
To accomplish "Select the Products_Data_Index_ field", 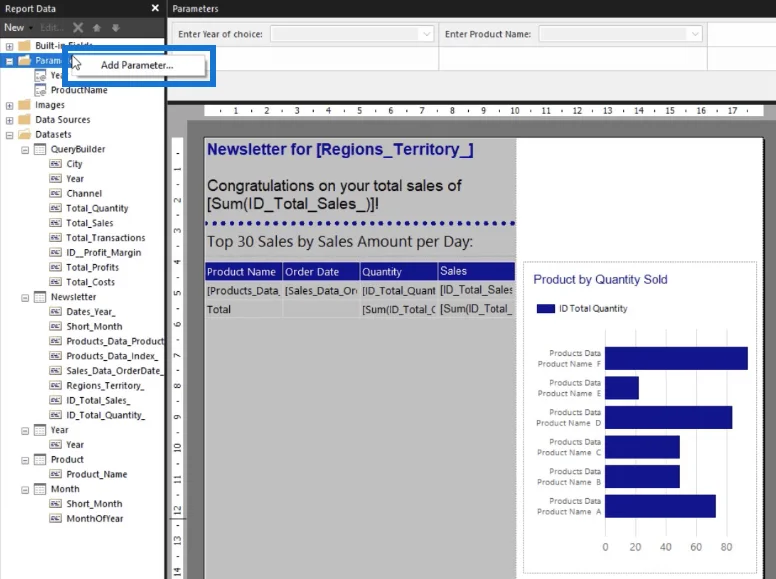I will tap(112, 356).
